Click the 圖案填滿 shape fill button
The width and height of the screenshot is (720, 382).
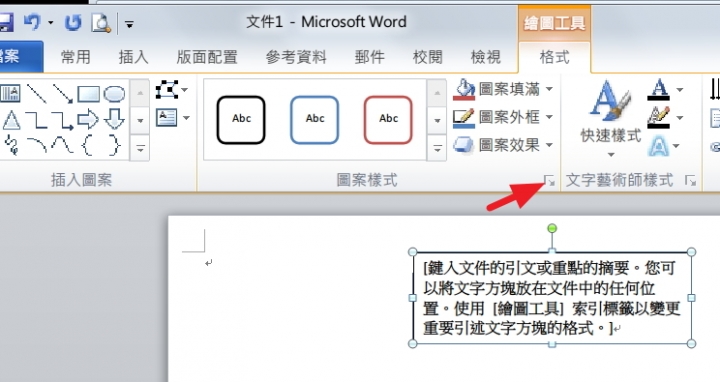(x=497, y=89)
